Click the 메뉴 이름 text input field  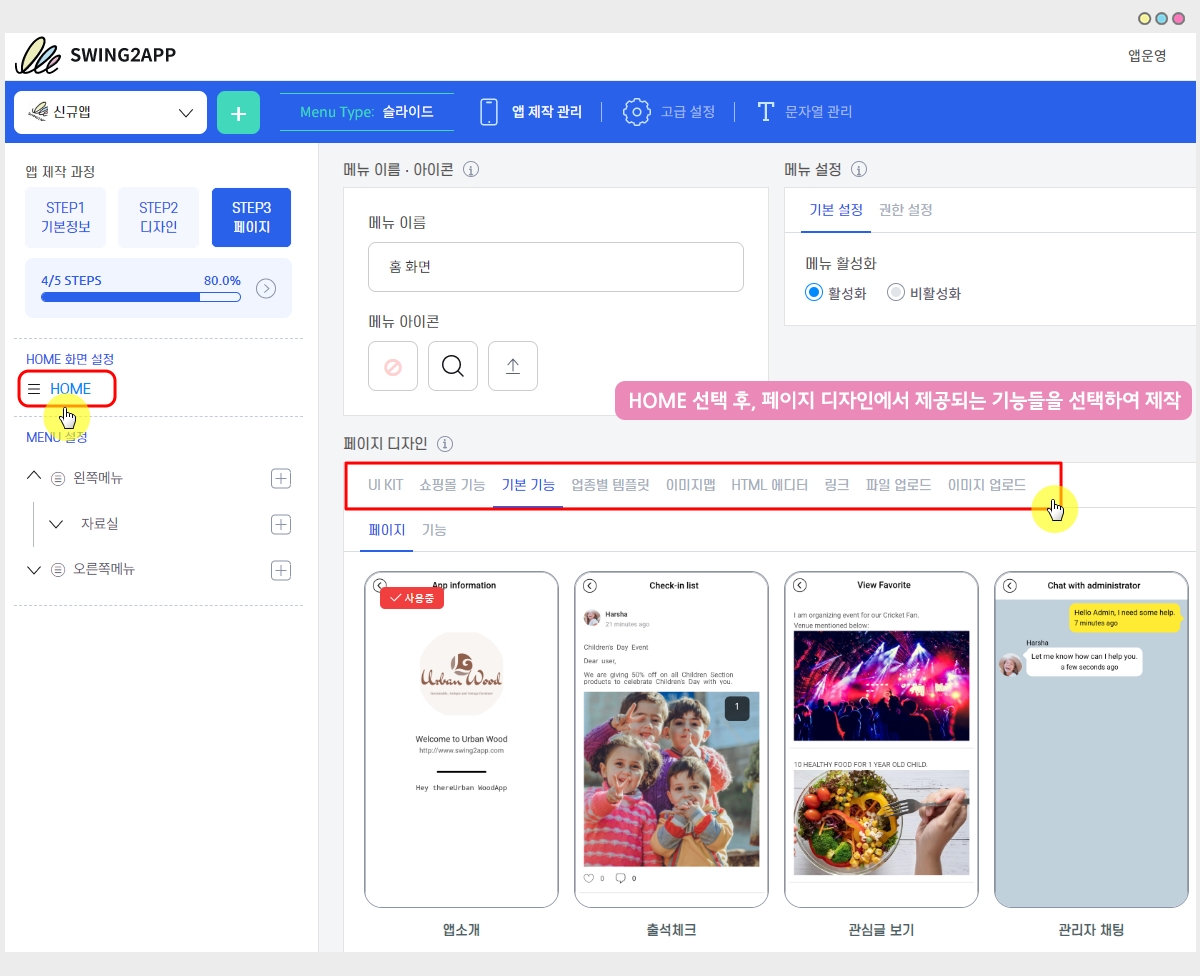point(555,267)
